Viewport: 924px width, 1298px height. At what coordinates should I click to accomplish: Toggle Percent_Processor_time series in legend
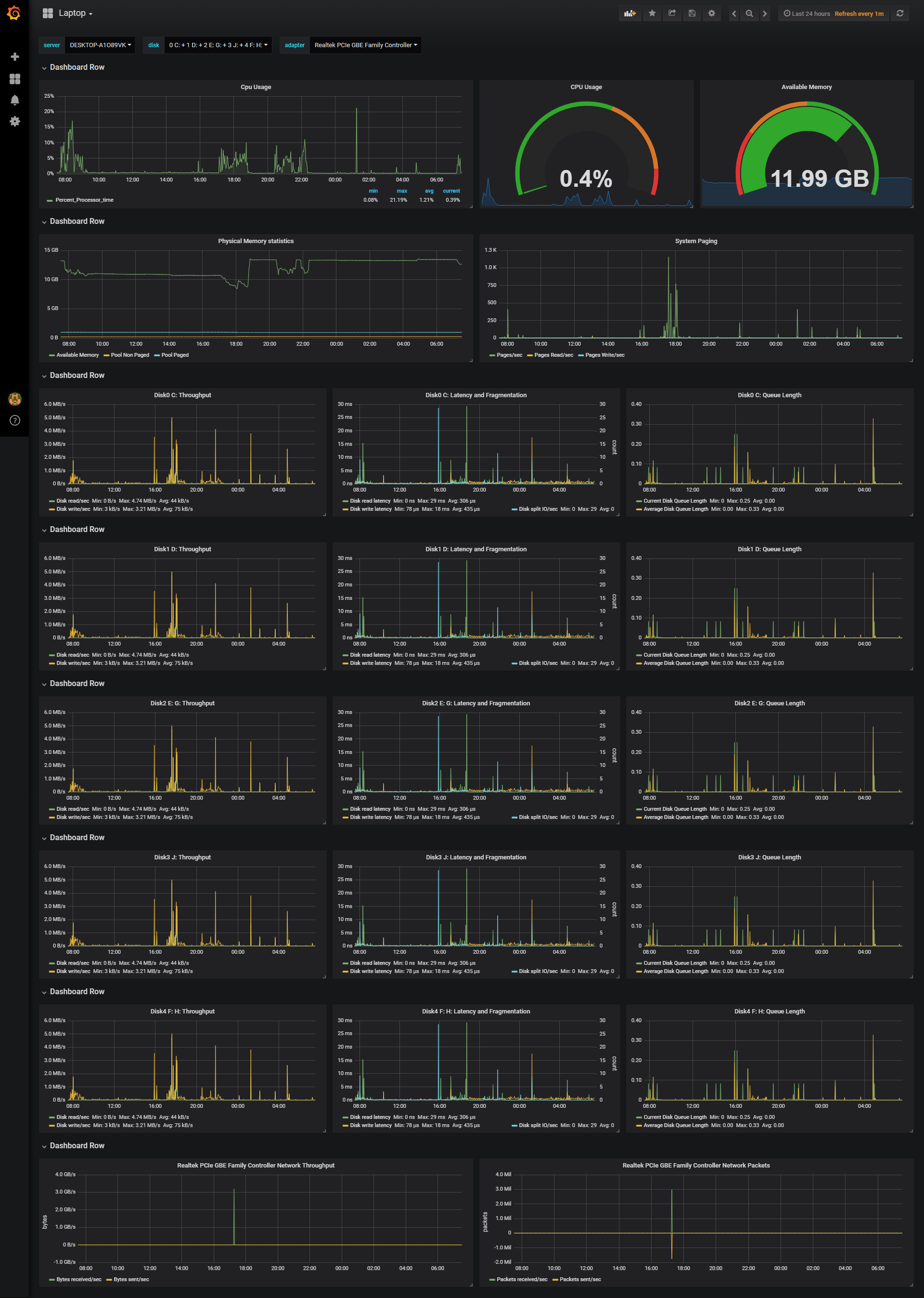[84, 200]
